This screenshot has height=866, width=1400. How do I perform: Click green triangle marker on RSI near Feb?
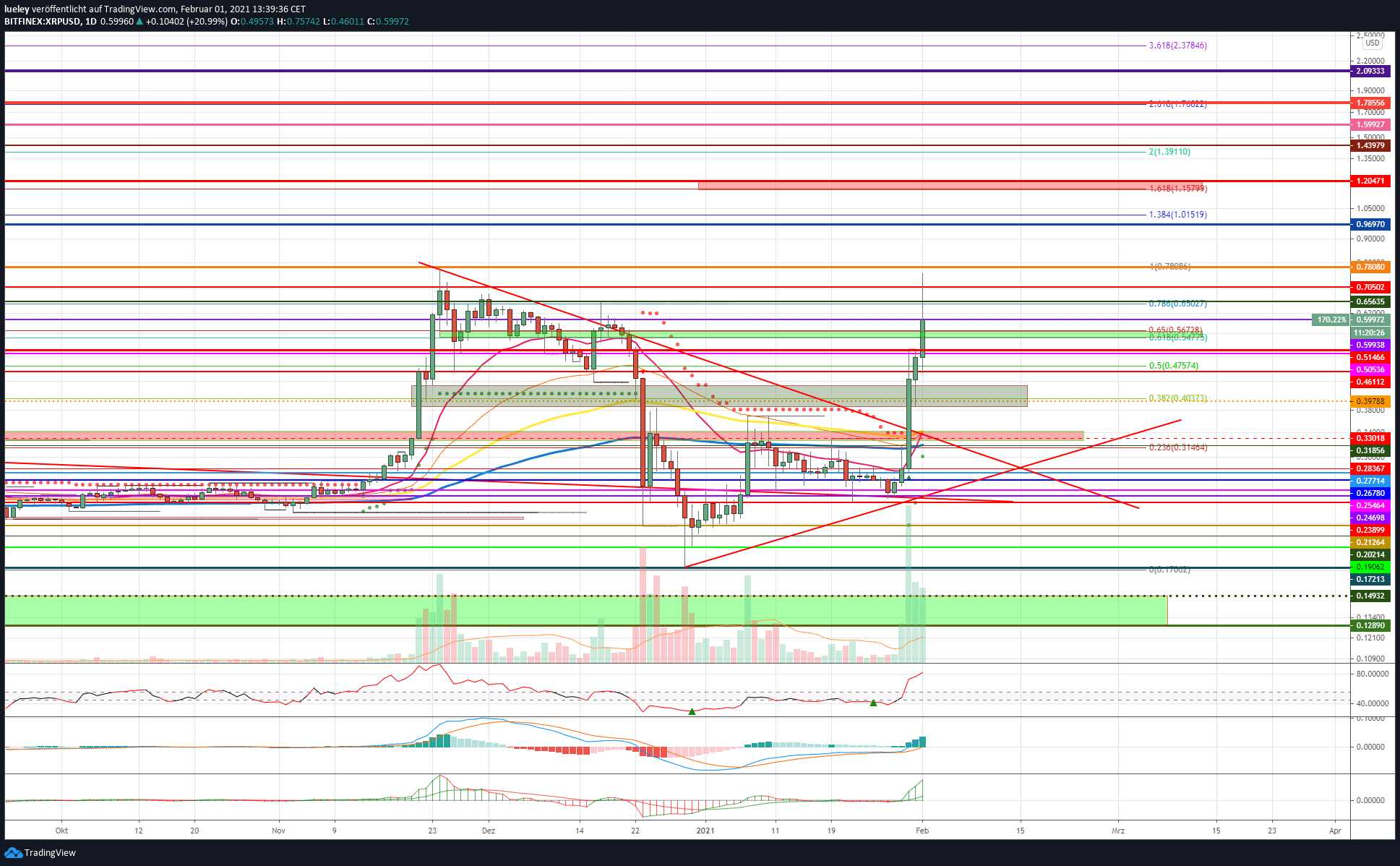click(x=873, y=703)
